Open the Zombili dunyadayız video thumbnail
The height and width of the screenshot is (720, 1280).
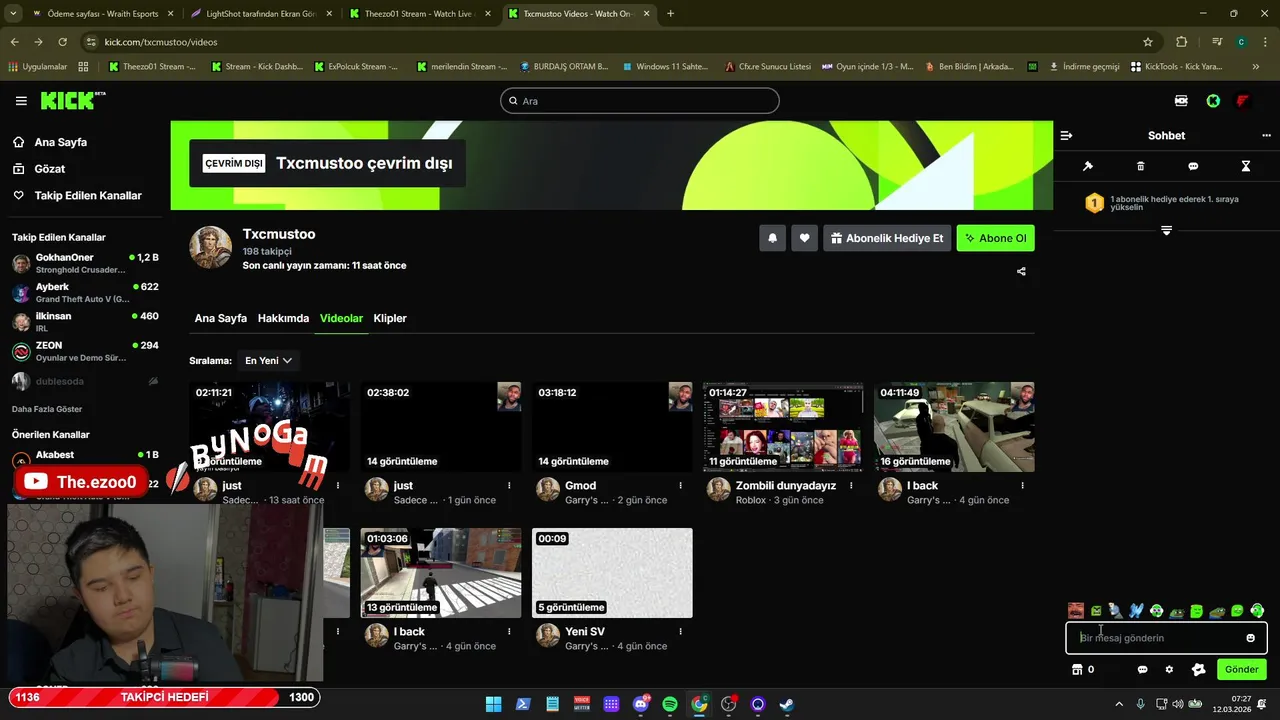point(783,427)
